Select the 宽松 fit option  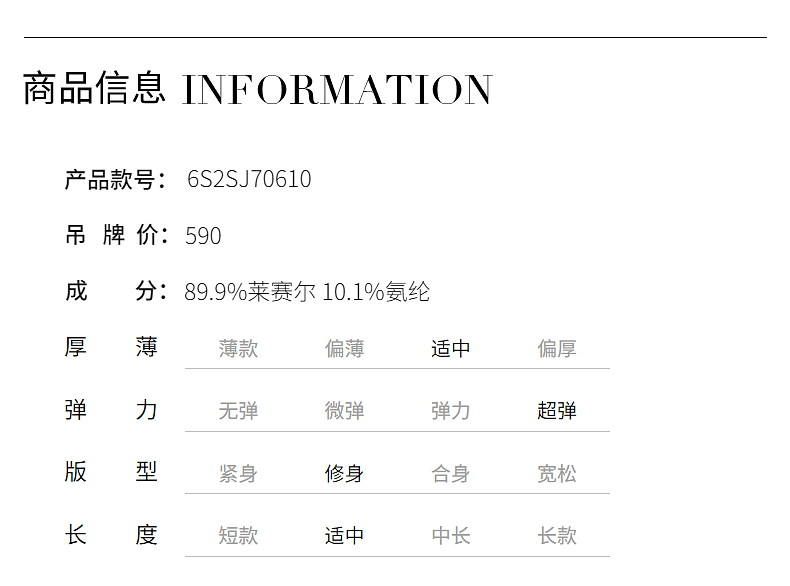[x=556, y=474]
